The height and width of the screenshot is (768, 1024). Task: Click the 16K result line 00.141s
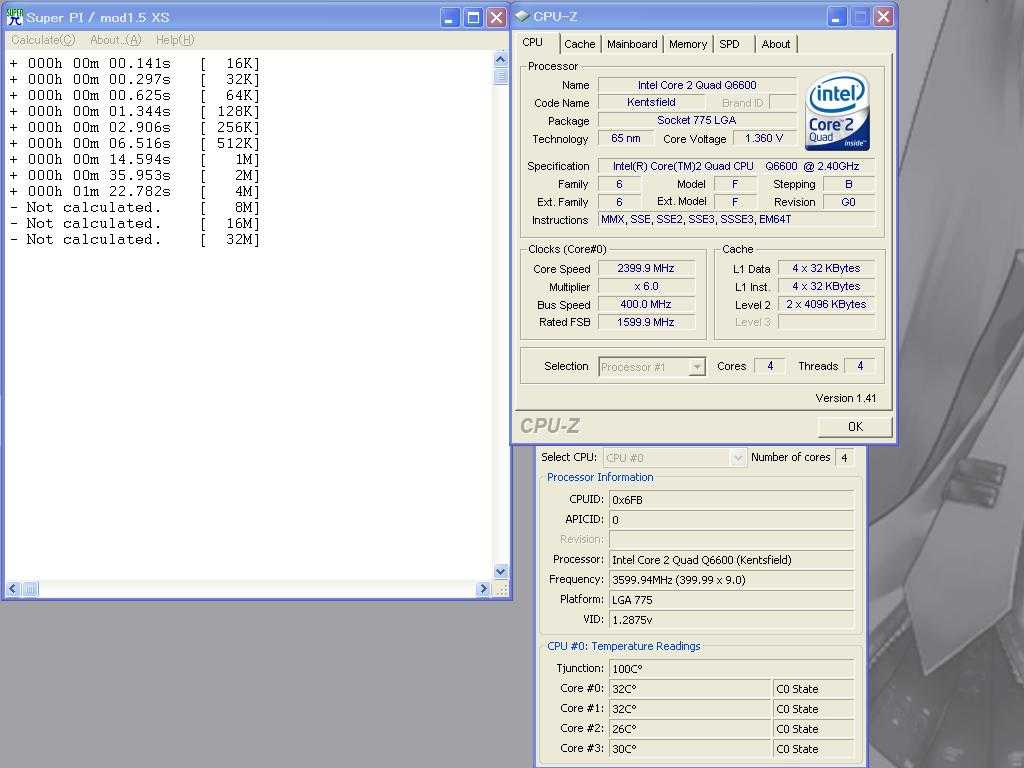point(135,63)
